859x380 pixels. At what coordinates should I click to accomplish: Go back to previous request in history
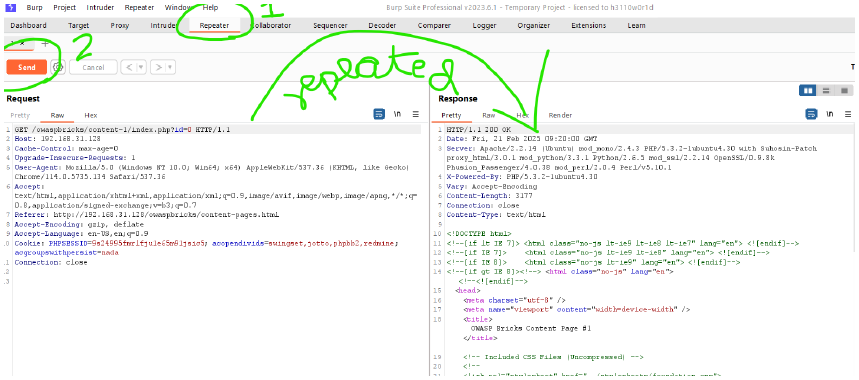(x=128, y=67)
